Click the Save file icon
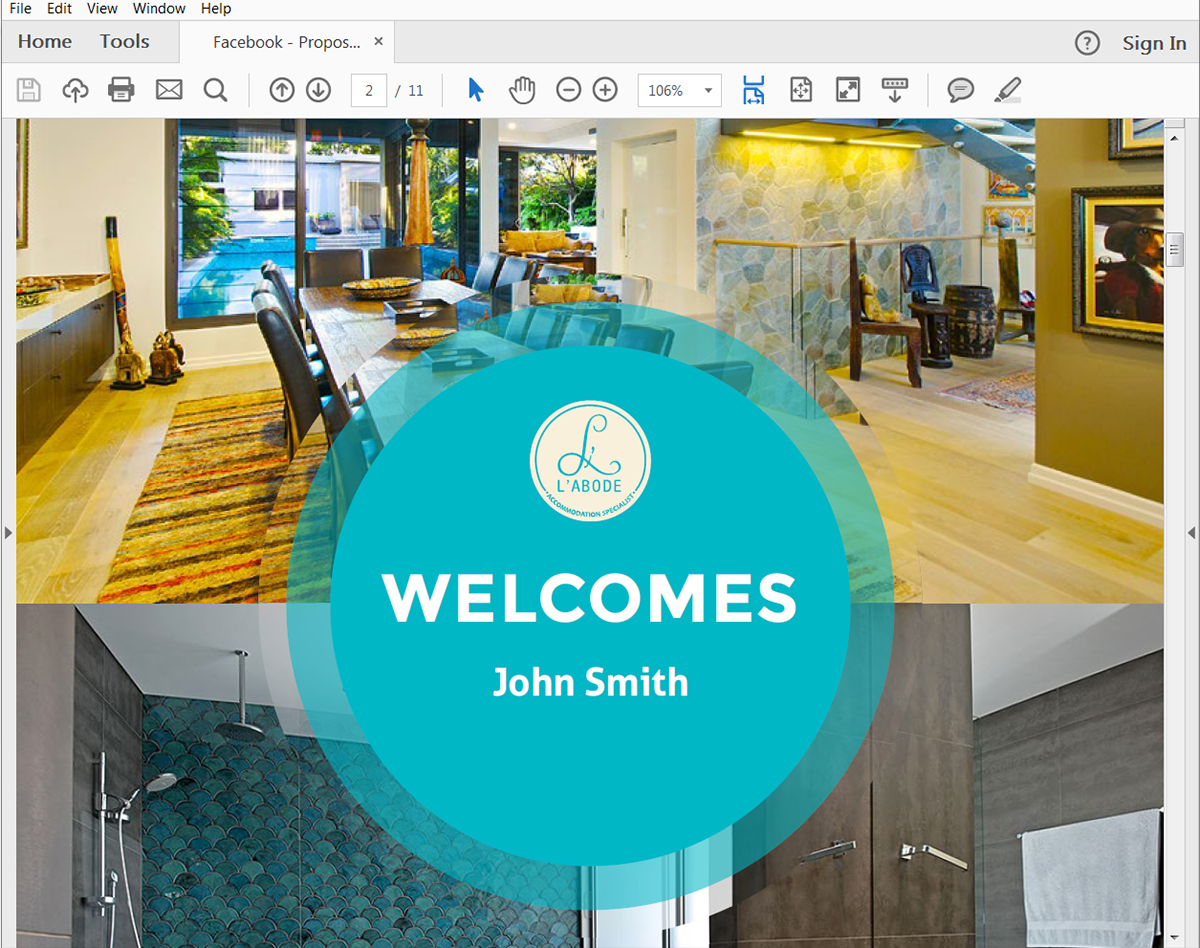This screenshot has width=1200, height=948. pos(29,90)
